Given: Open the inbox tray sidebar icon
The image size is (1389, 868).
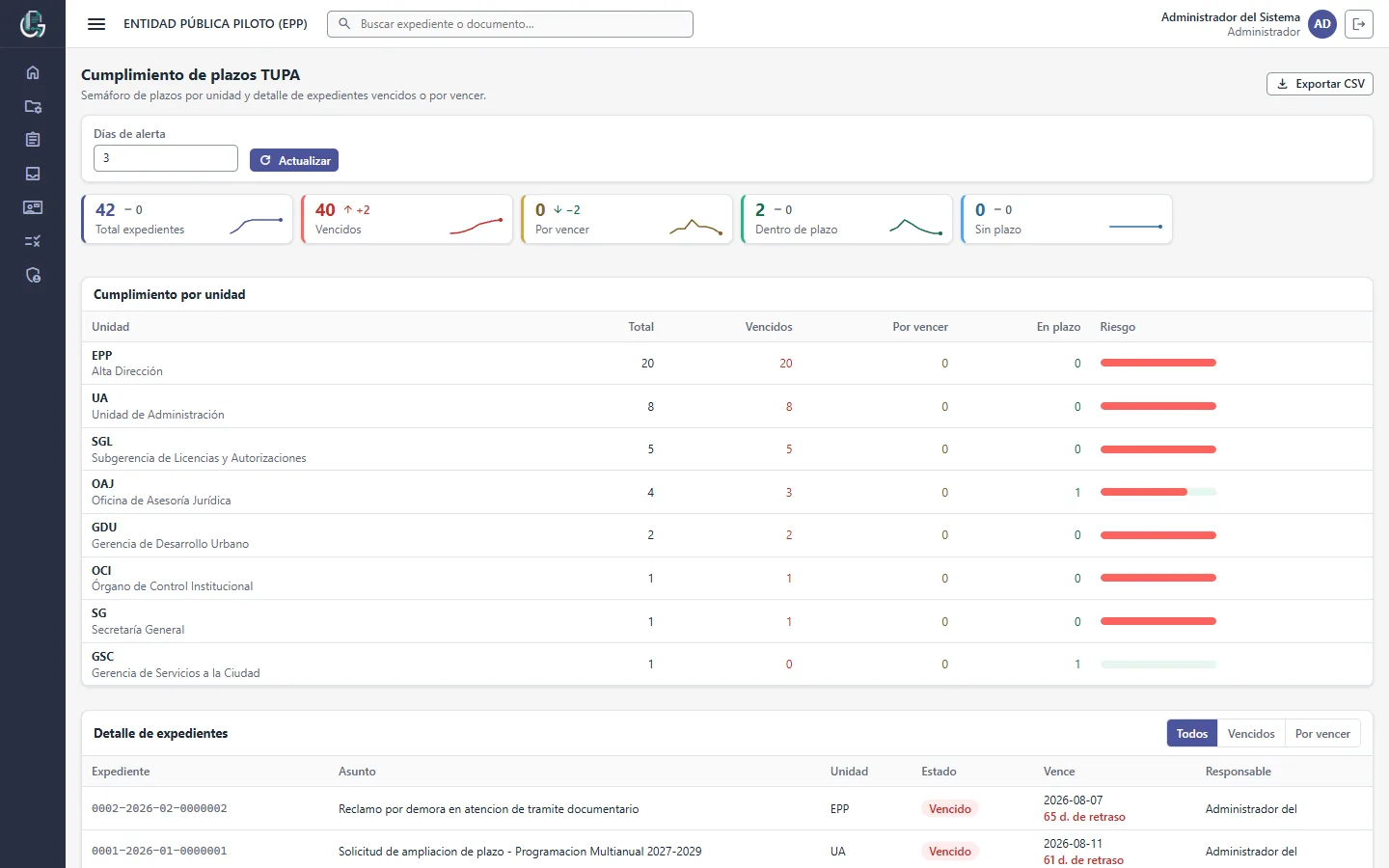Looking at the screenshot, I should 33,174.
